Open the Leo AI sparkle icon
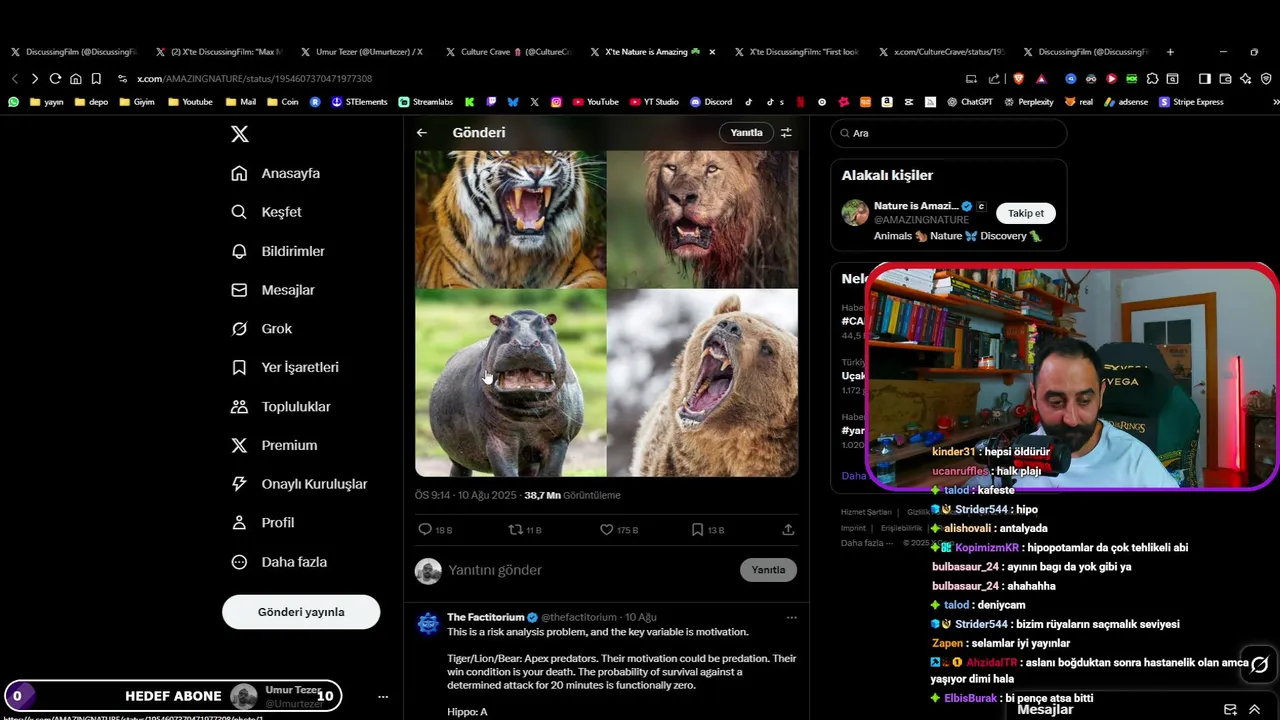1280x720 pixels. point(1245,78)
